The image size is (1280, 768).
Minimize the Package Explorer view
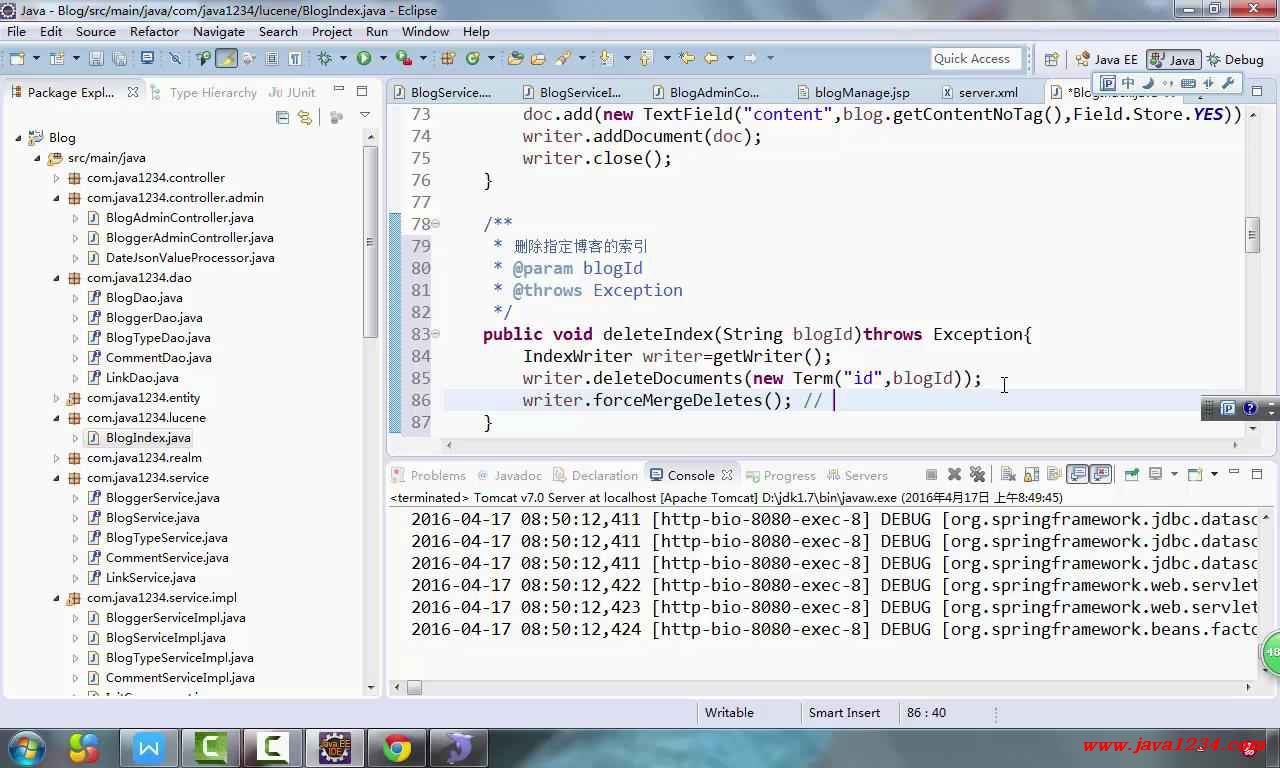(x=337, y=91)
